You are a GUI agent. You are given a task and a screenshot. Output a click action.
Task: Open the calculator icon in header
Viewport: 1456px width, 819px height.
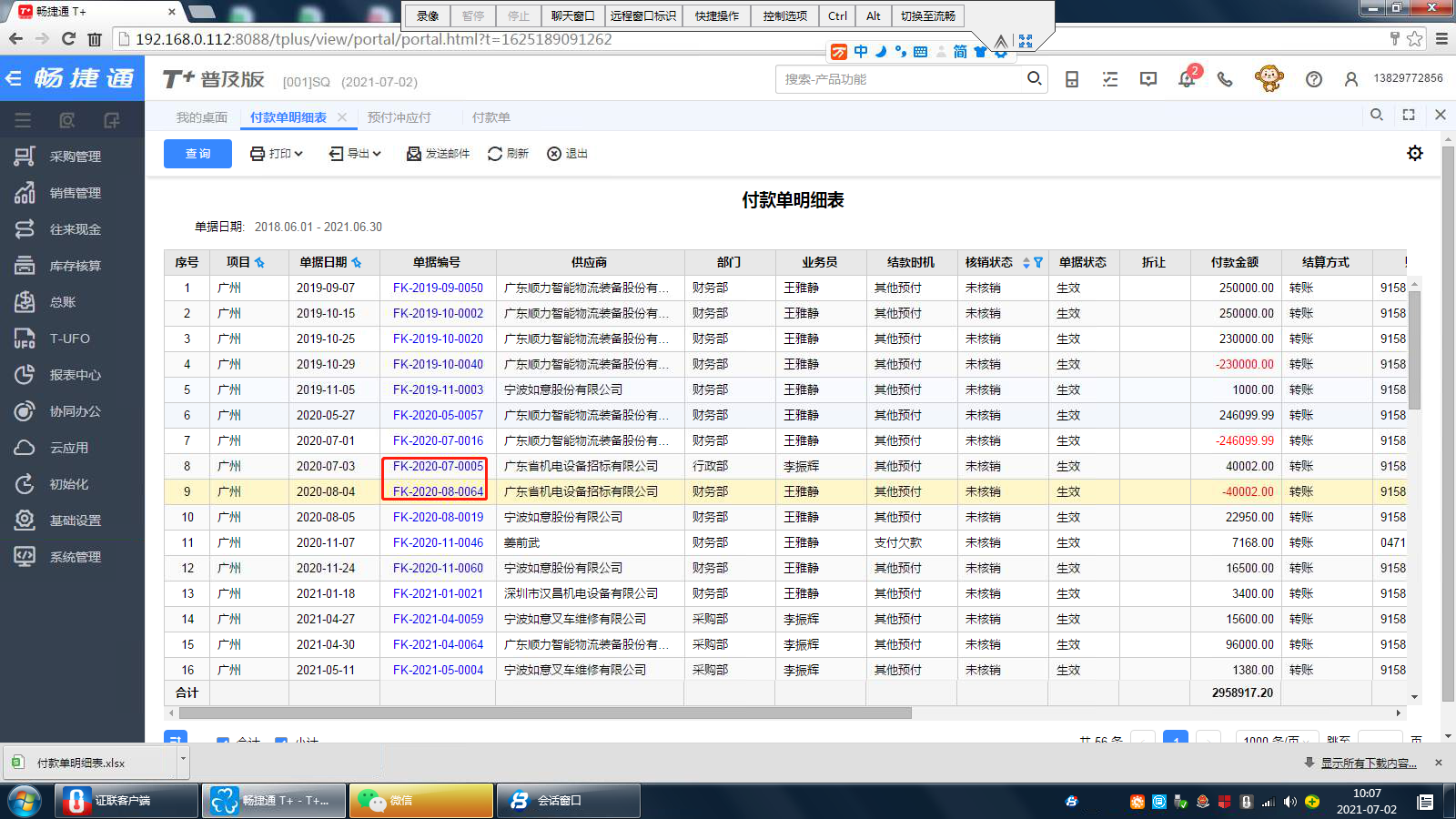pyautogui.click(x=1072, y=79)
